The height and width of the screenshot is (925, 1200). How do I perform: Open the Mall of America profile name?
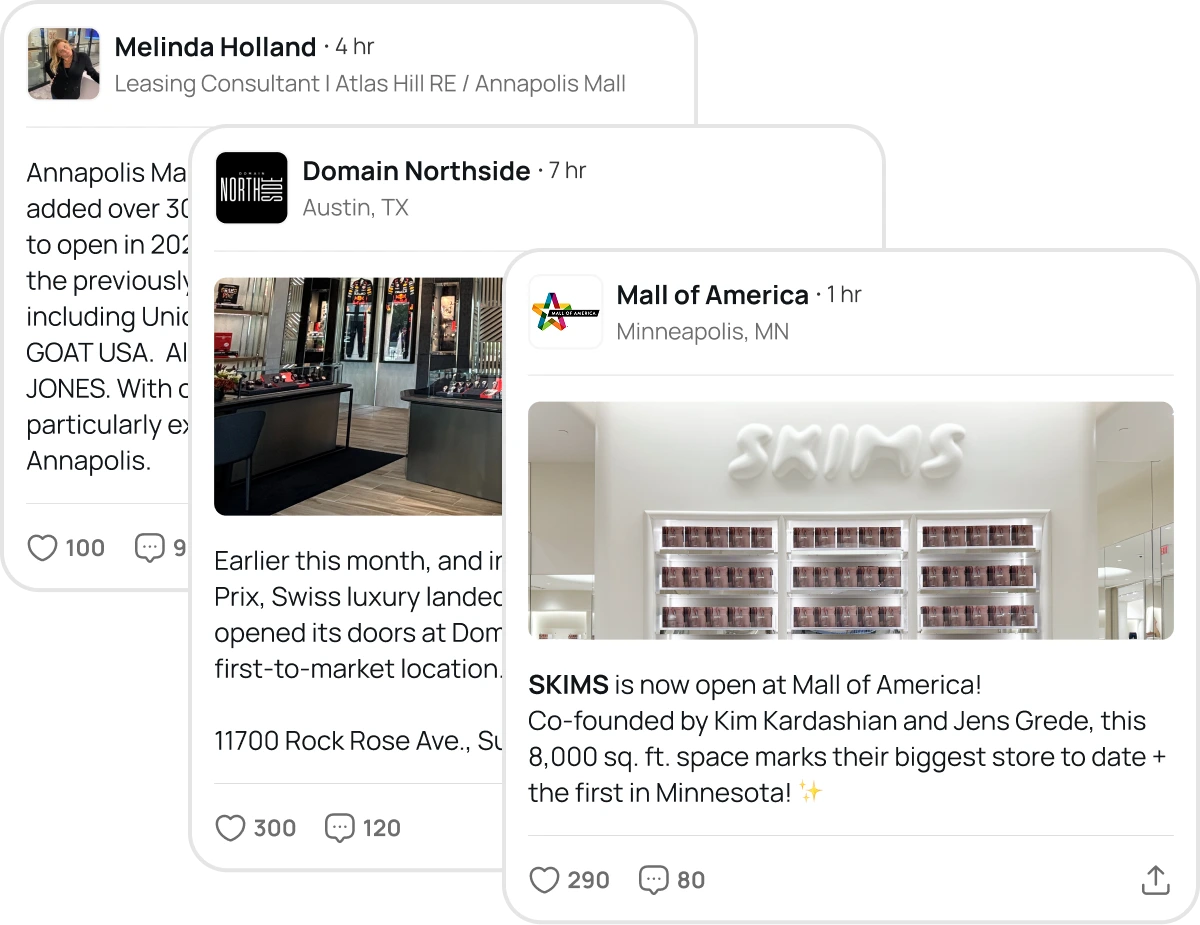tap(712, 295)
